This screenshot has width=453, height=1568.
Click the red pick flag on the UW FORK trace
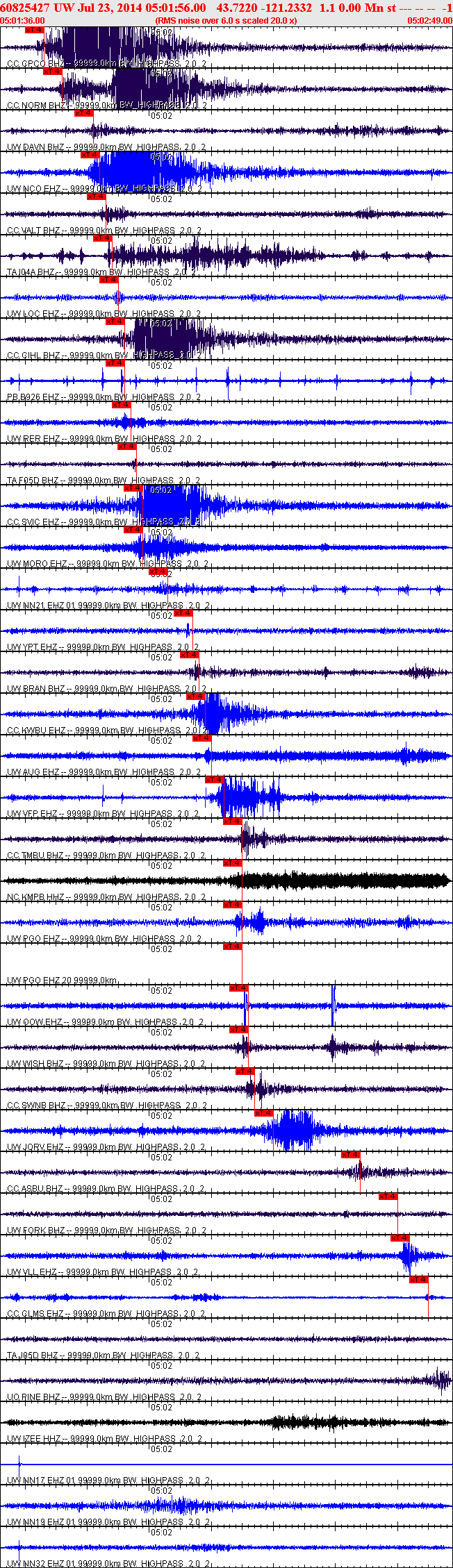(388, 1196)
